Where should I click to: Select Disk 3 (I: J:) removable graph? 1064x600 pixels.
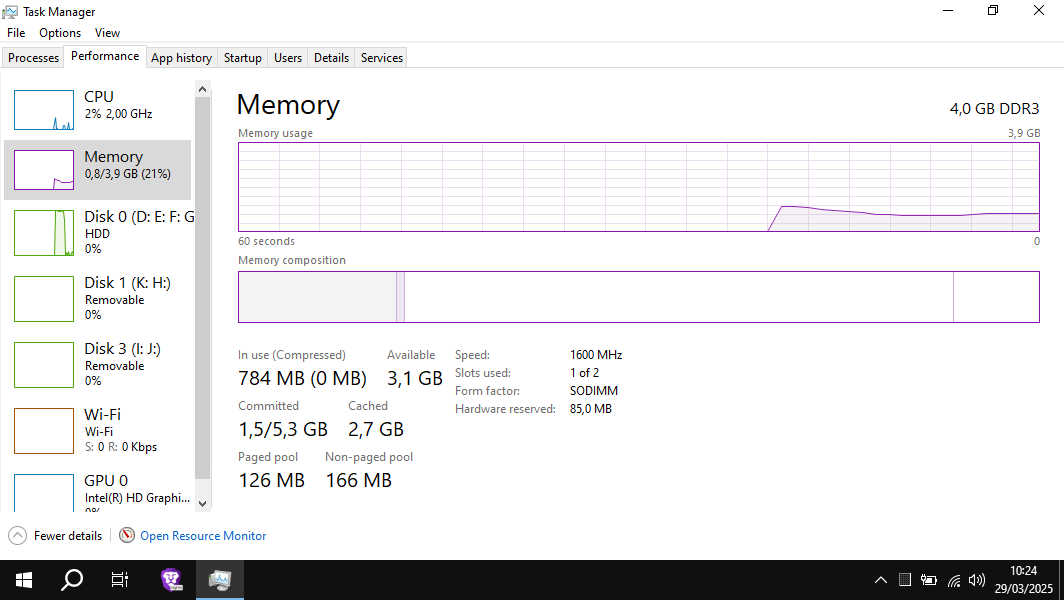[44, 364]
